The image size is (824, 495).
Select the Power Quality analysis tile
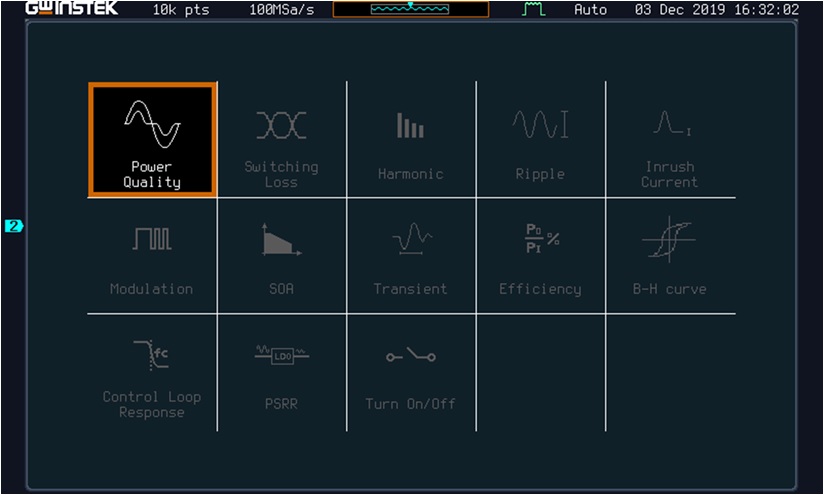click(x=152, y=140)
